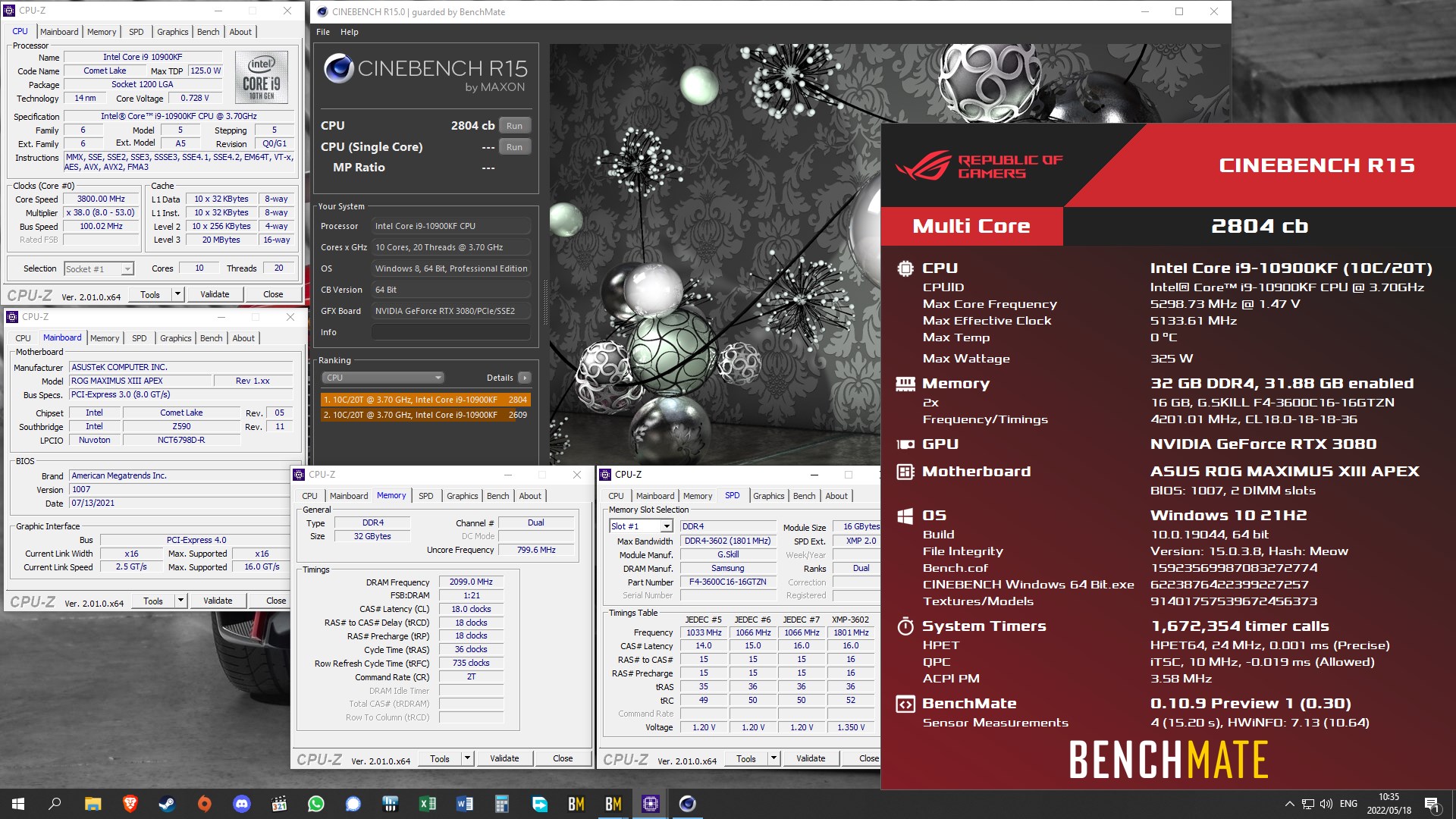Click the Cinebench R15 logo sphere

[339, 69]
